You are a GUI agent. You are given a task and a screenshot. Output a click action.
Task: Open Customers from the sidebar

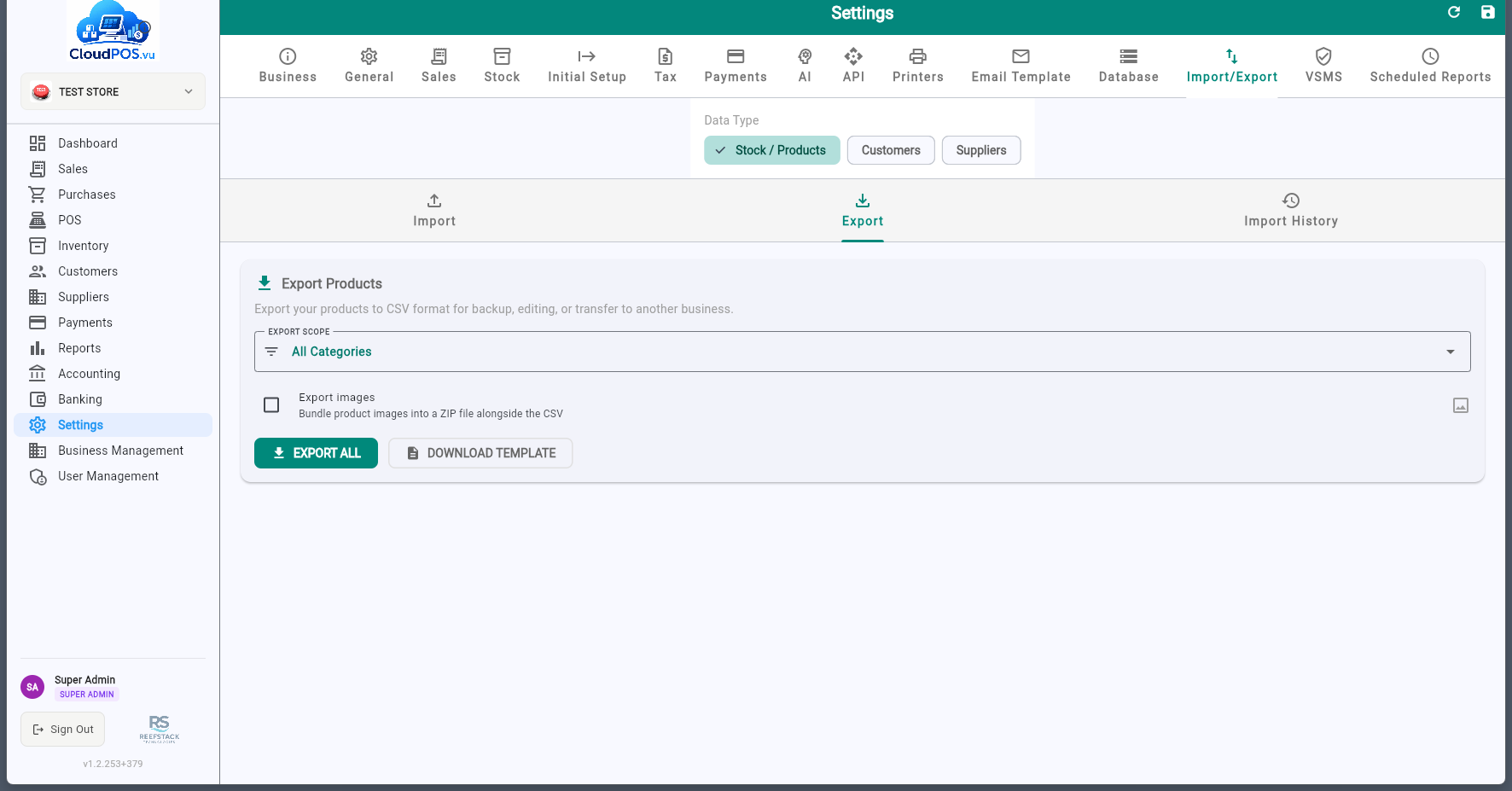point(113,271)
